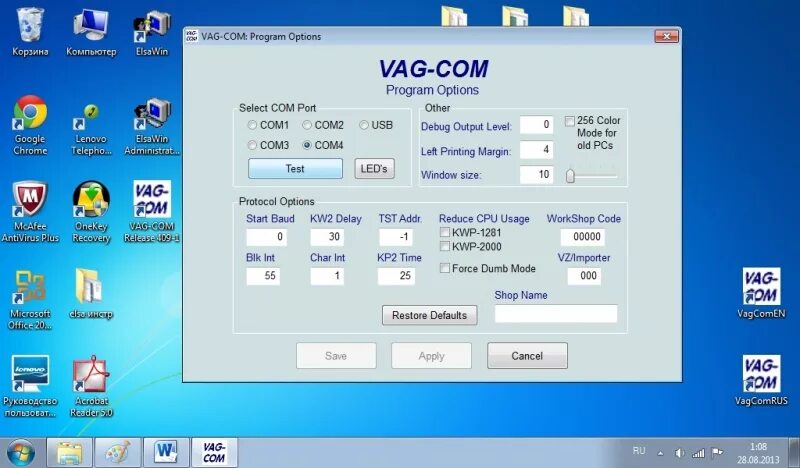Click the KP2 Time input field
This screenshot has width=800, height=468.
396,276
